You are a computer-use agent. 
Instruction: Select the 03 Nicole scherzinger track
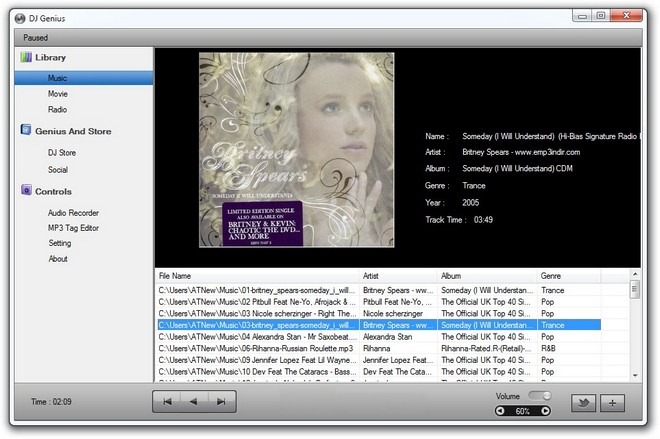coord(379,314)
